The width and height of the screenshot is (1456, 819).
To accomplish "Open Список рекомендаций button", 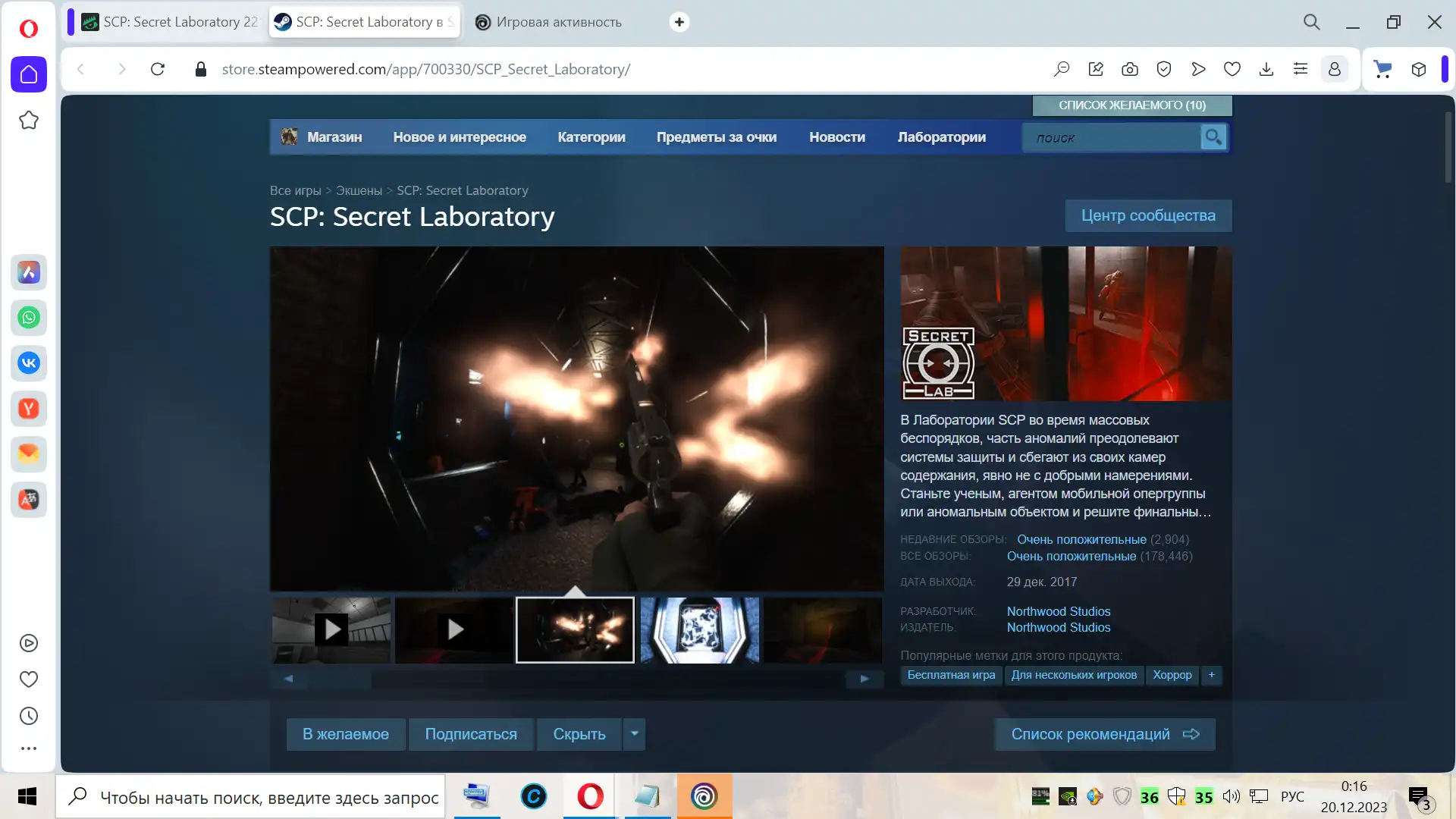I will point(1105,734).
